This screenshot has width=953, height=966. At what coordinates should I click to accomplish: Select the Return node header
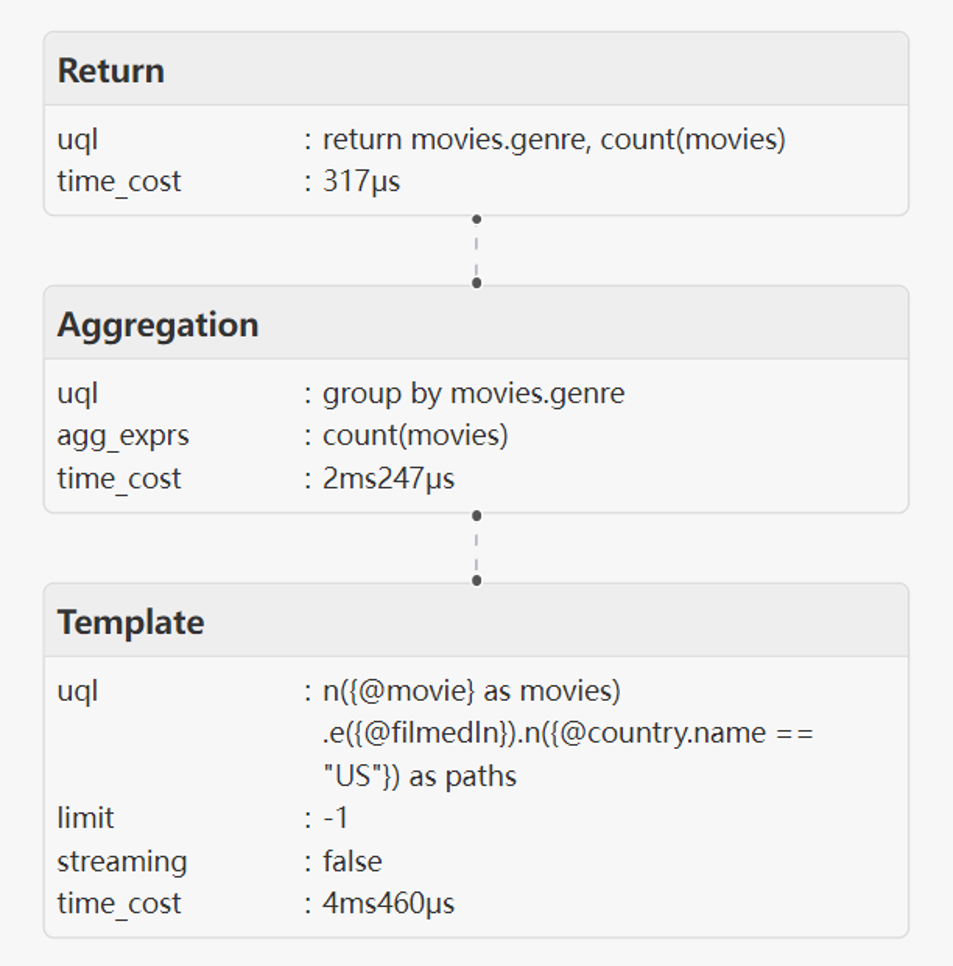tap(476, 69)
